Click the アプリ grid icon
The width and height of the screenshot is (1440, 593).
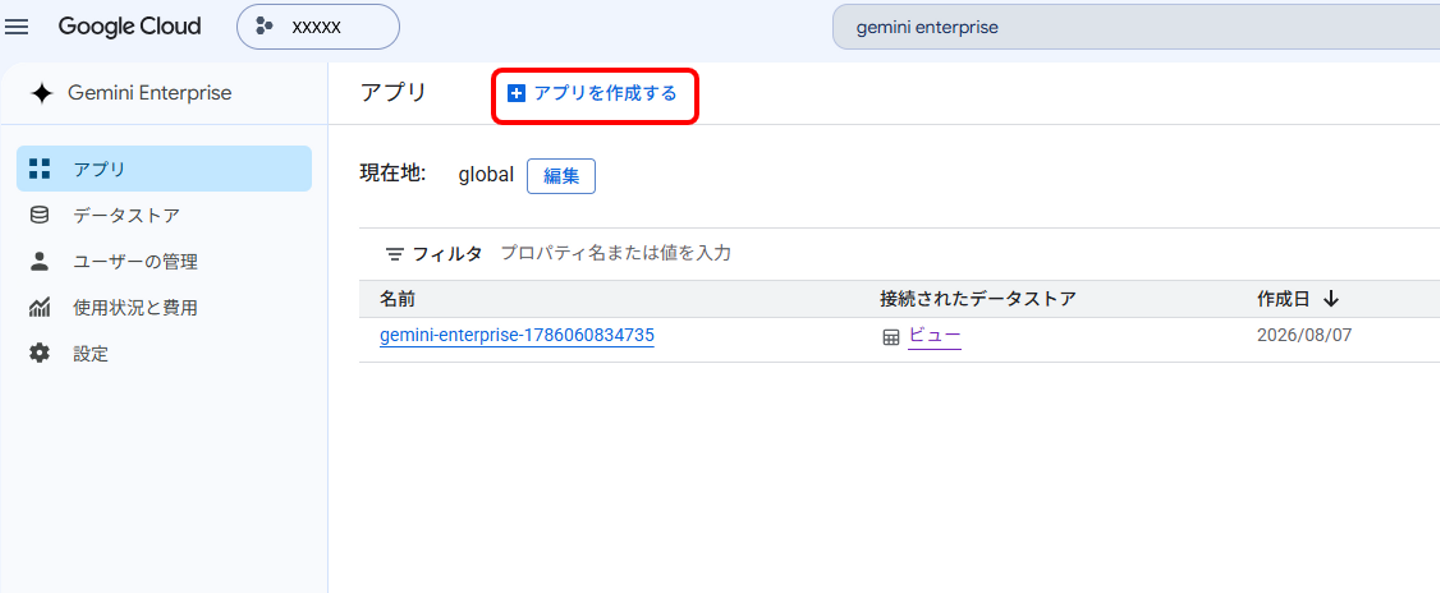pos(39,169)
